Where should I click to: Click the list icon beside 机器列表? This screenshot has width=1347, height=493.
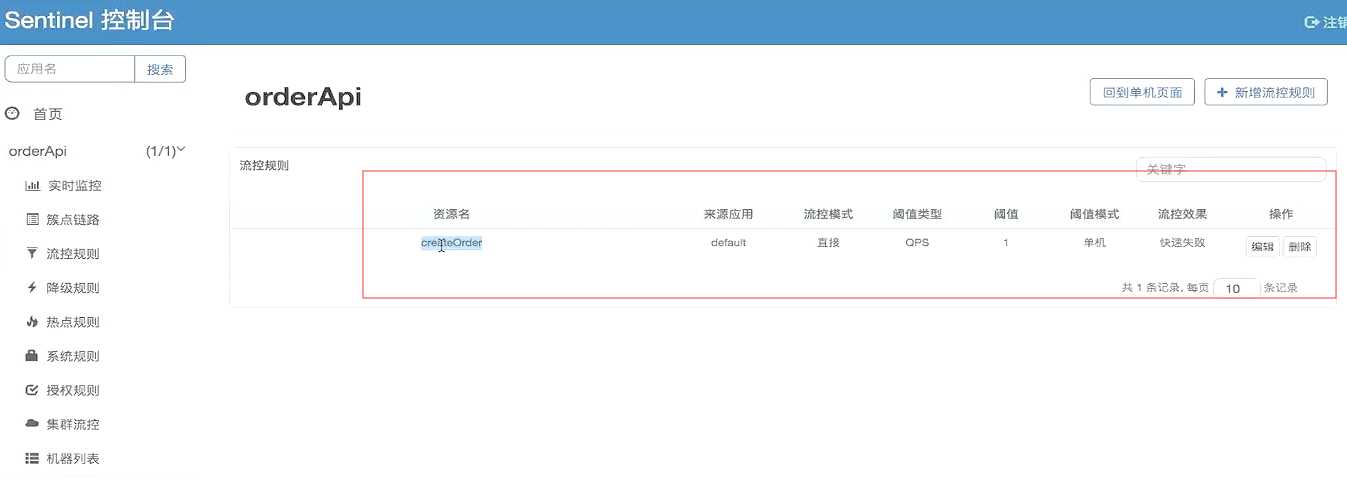point(32,458)
